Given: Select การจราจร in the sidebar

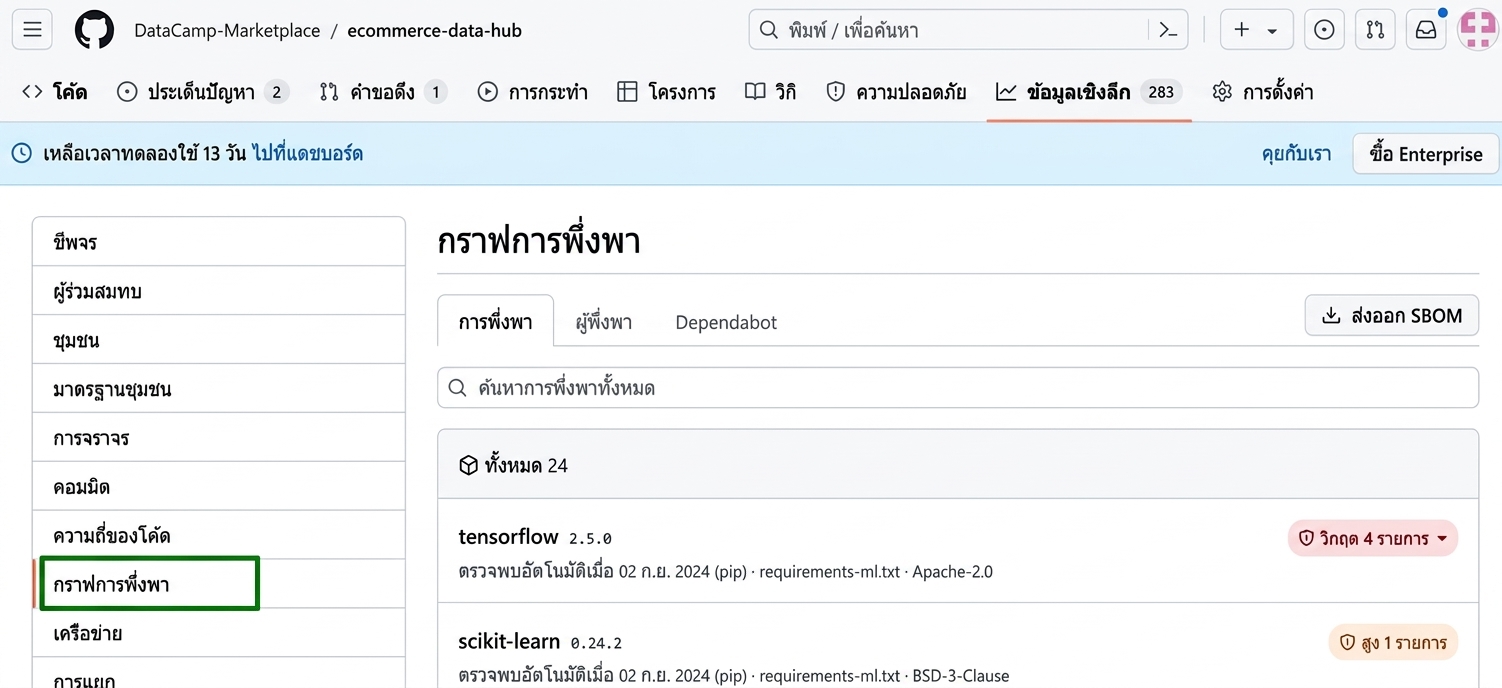Looking at the screenshot, I should pos(219,438).
